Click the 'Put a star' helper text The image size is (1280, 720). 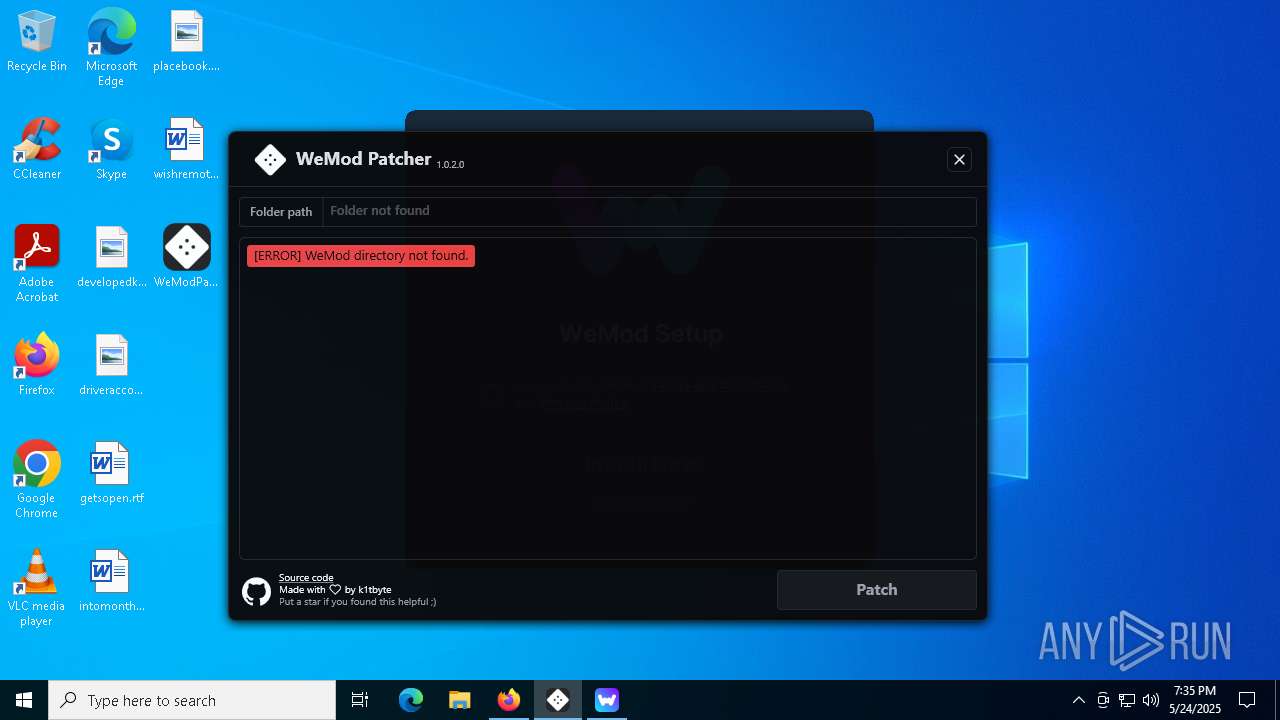[357, 602]
